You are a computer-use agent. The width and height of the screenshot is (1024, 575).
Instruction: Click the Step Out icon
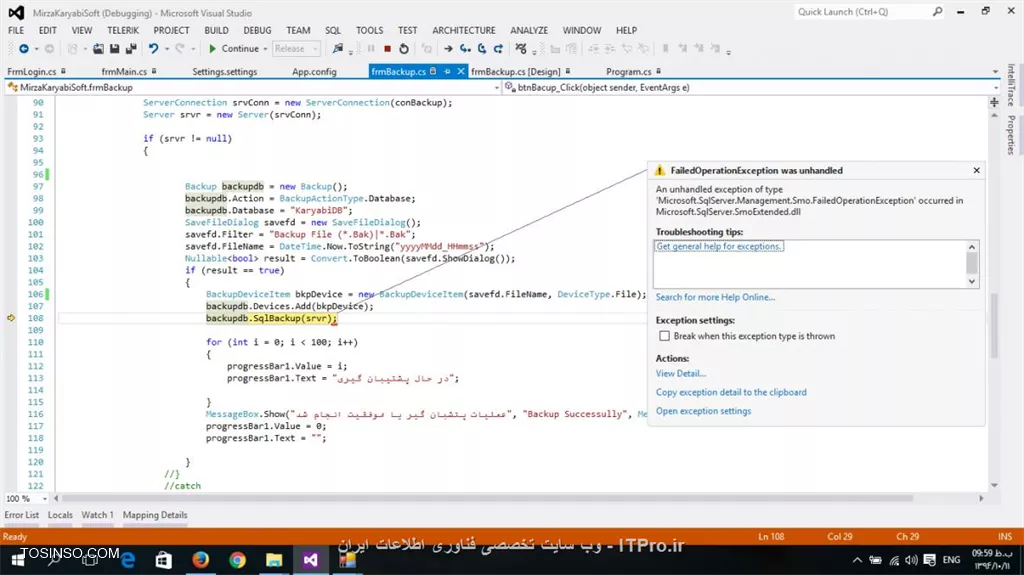(498, 48)
